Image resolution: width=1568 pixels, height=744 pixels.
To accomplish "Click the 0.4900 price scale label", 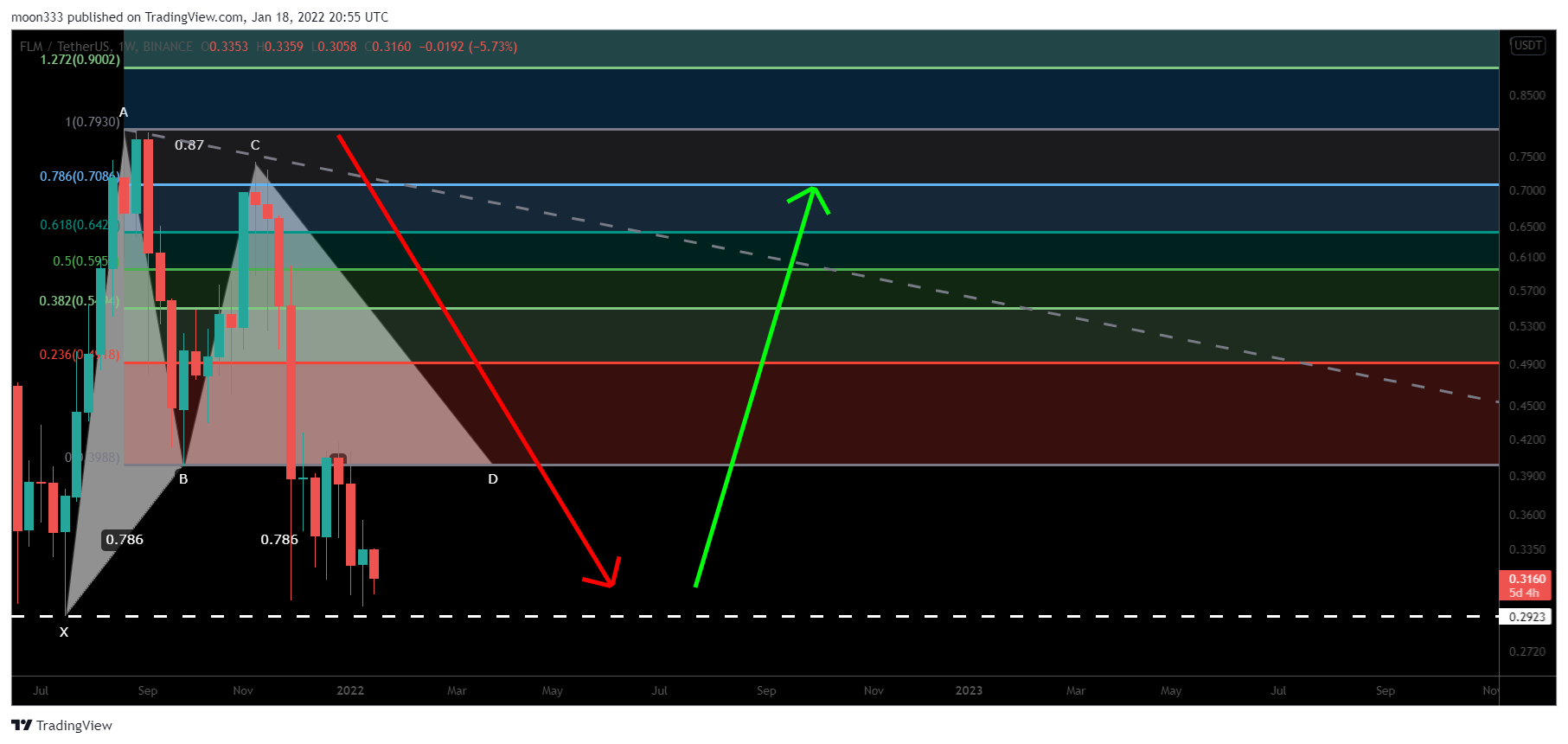I will pos(1526,364).
